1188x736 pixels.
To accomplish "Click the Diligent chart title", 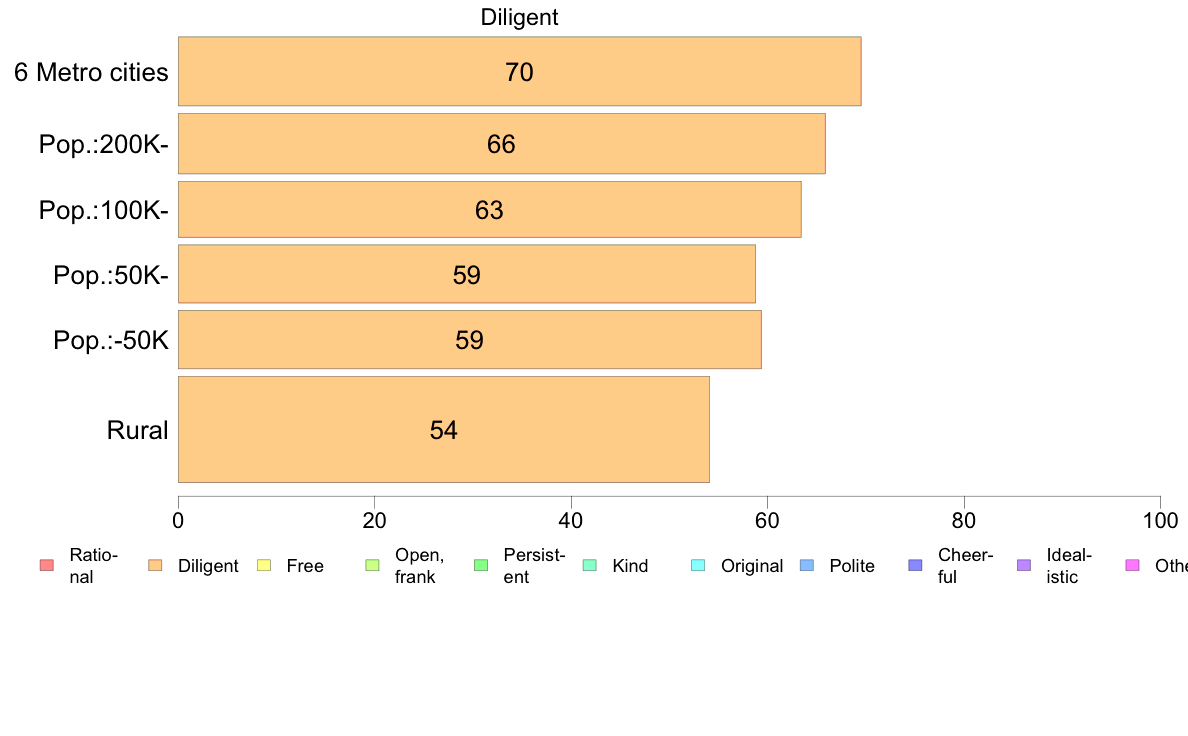I will (520, 17).
